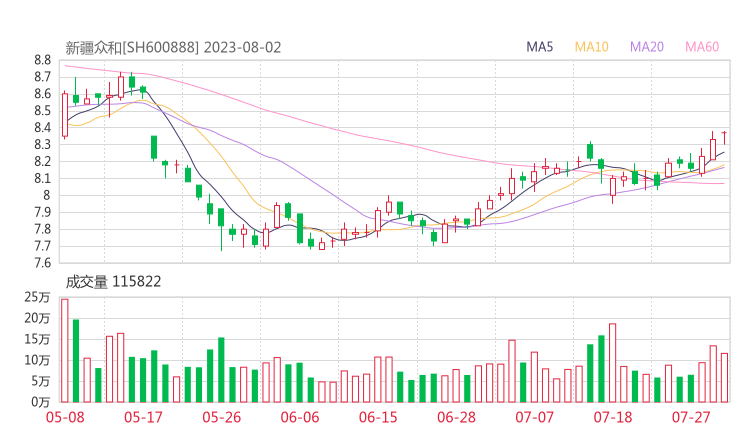
Task: Click the chart title 新疆众和[SH600888] 2023-08-02
Action: (x=173, y=47)
